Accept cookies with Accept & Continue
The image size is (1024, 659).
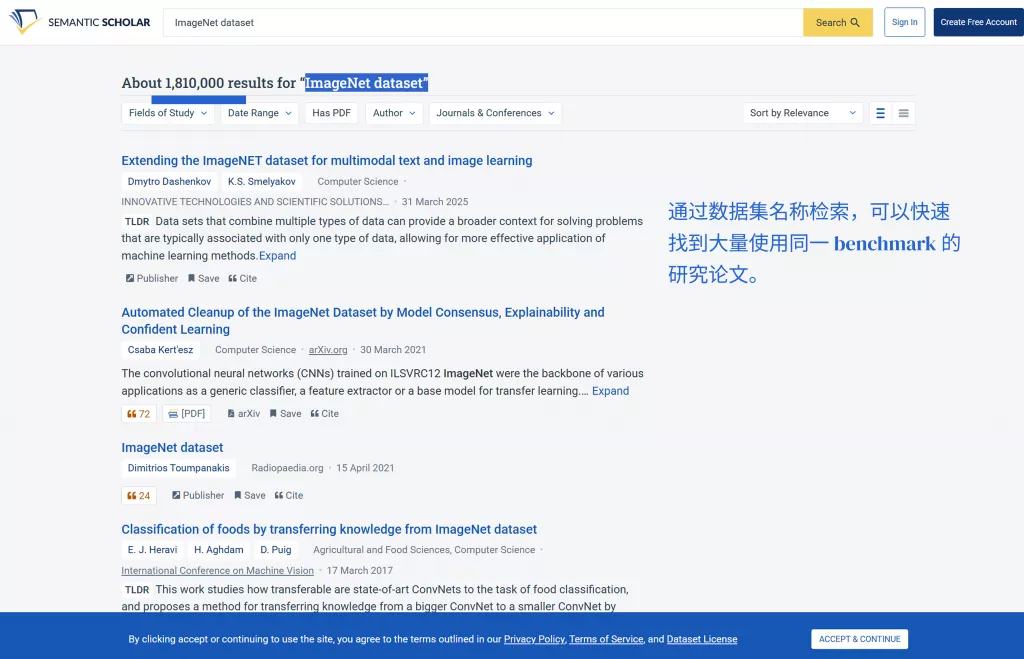[x=859, y=638]
